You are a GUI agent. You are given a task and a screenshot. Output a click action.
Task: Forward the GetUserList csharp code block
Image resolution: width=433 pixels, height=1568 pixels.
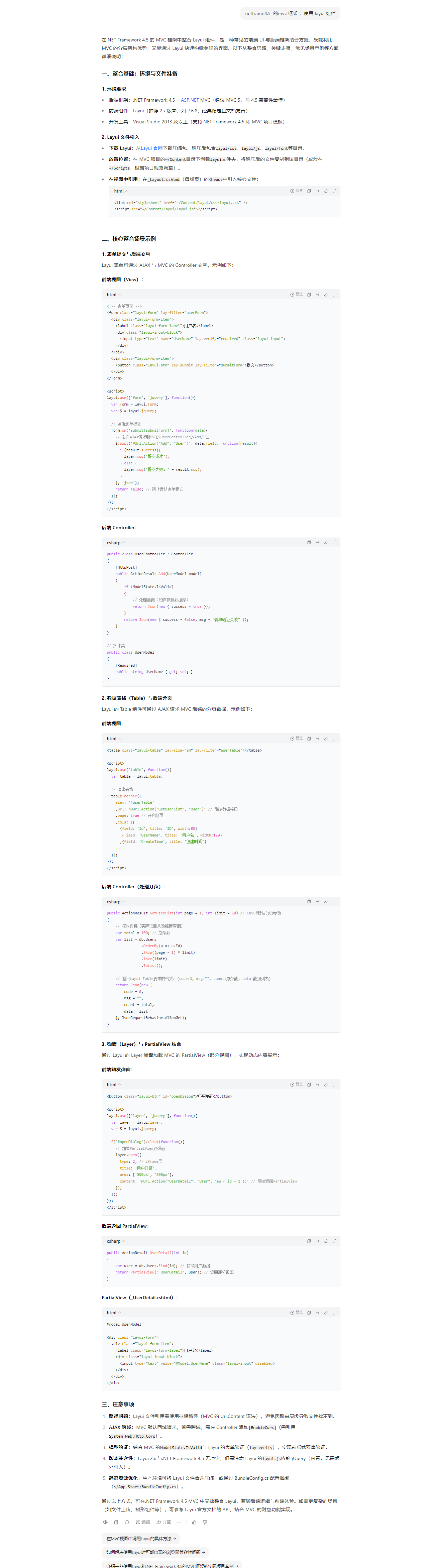tap(317, 901)
